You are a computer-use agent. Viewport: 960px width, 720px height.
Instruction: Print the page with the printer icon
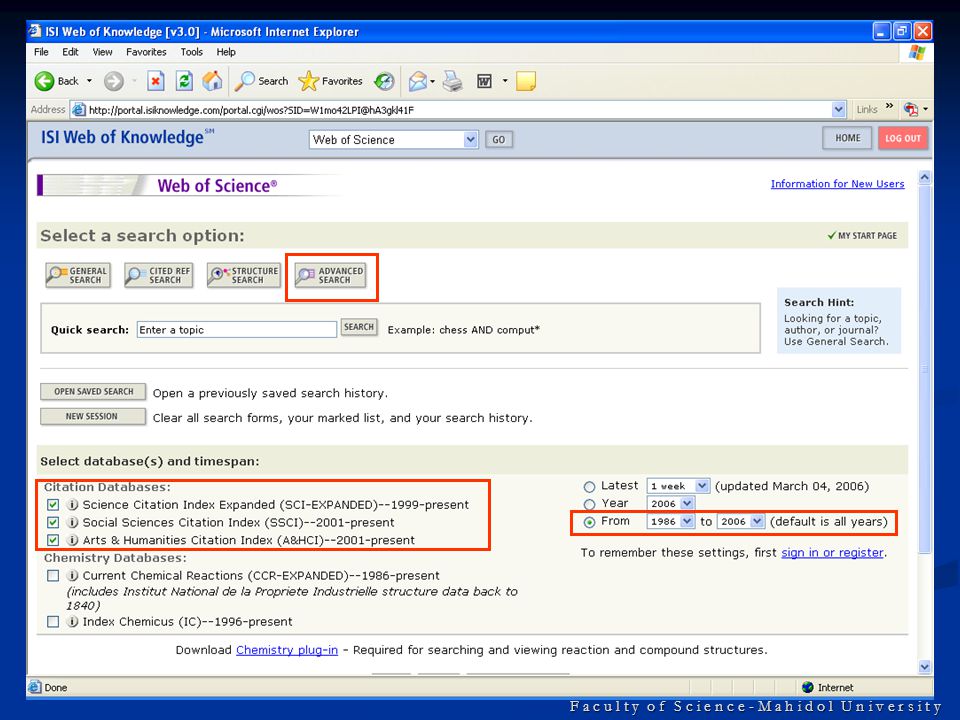[x=453, y=81]
